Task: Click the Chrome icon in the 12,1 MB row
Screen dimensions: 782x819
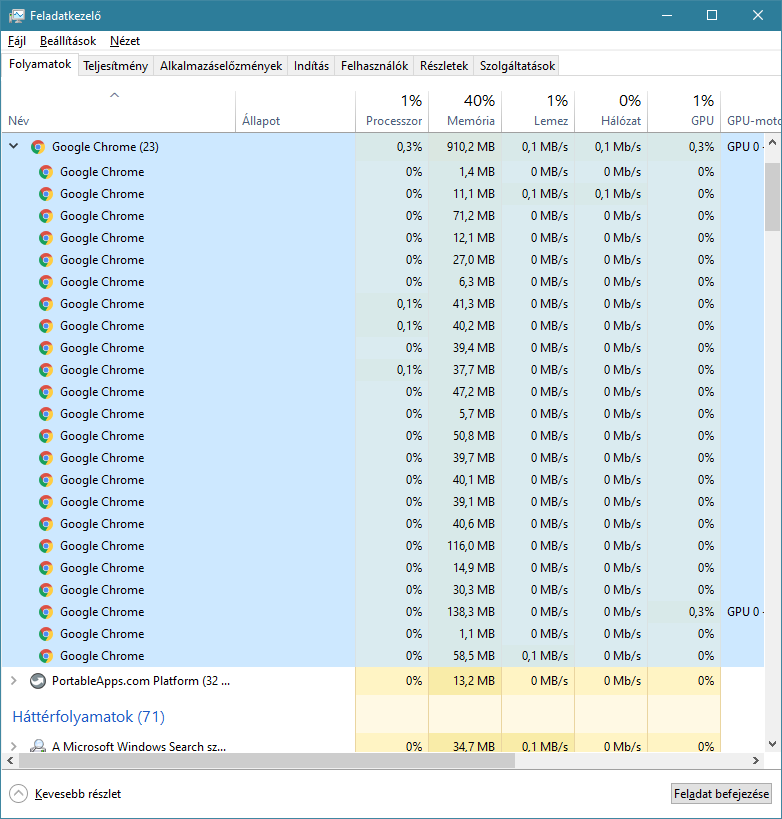Action: click(46, 238)
